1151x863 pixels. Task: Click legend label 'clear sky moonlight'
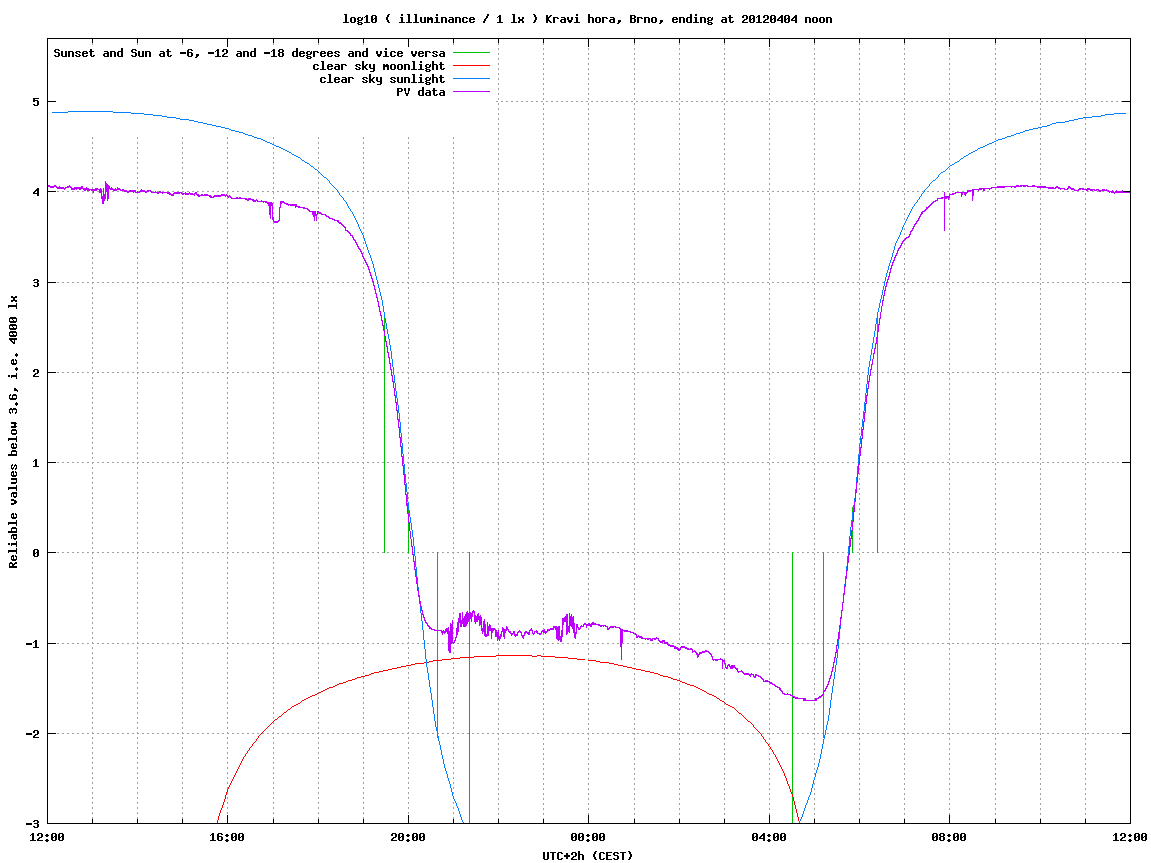click(x=379, y=66)
